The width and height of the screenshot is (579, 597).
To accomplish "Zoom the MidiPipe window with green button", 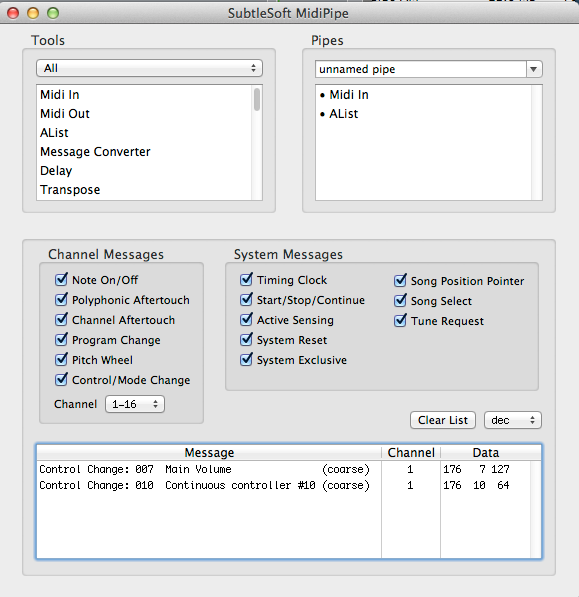I will 53,13.
